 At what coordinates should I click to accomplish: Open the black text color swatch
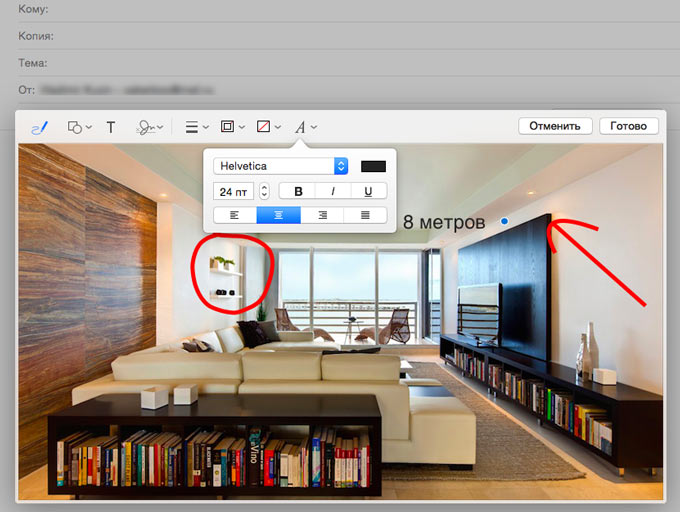[x=373, y=166]
